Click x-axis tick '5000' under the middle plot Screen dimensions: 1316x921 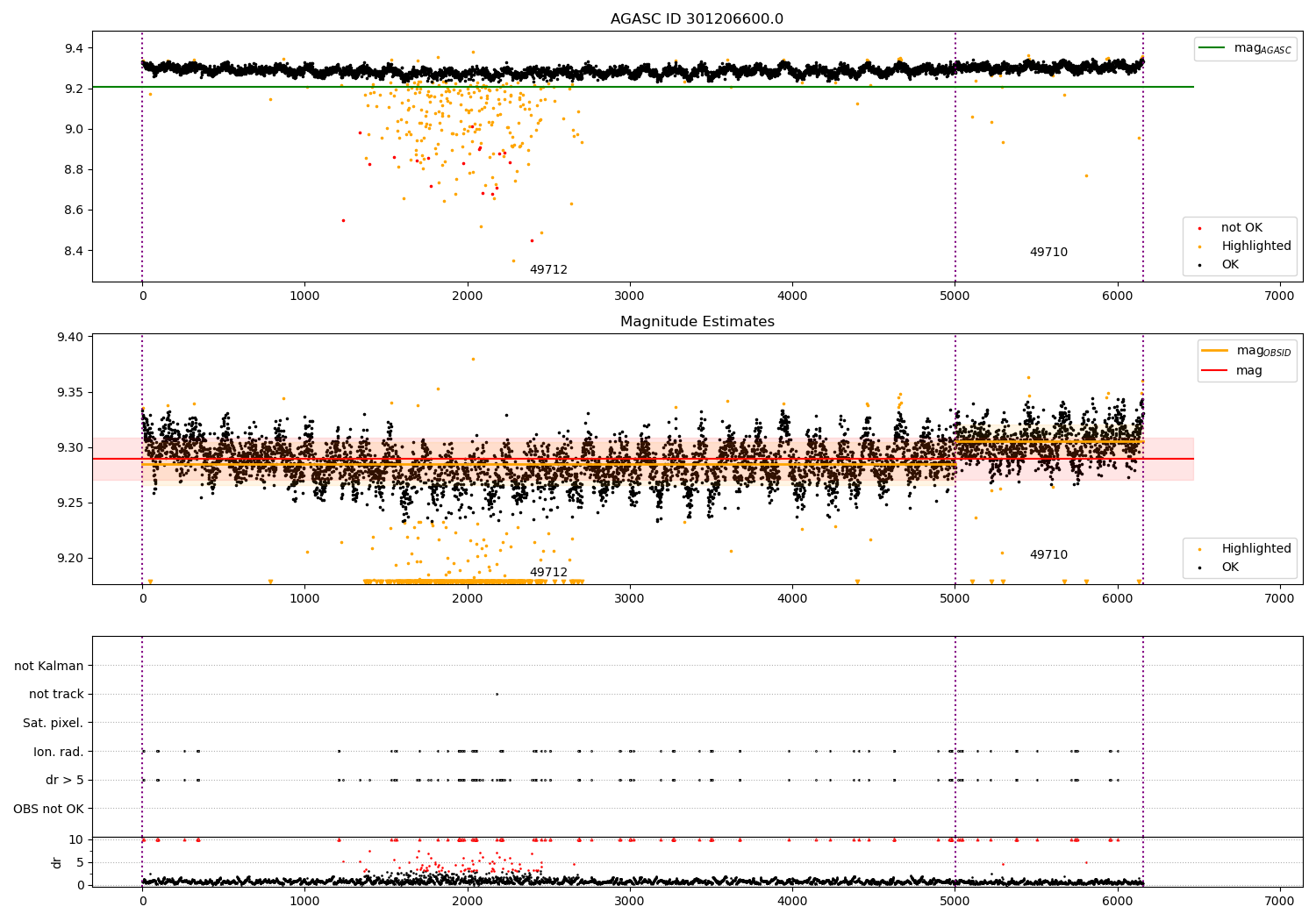click(955, 599)
